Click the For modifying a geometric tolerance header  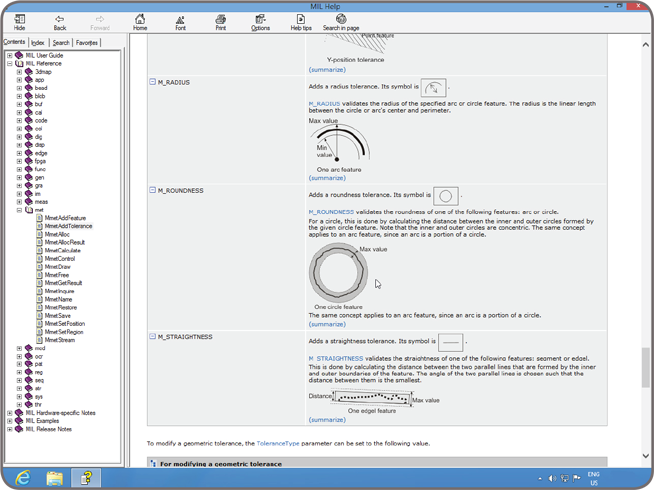pos(377,463)
